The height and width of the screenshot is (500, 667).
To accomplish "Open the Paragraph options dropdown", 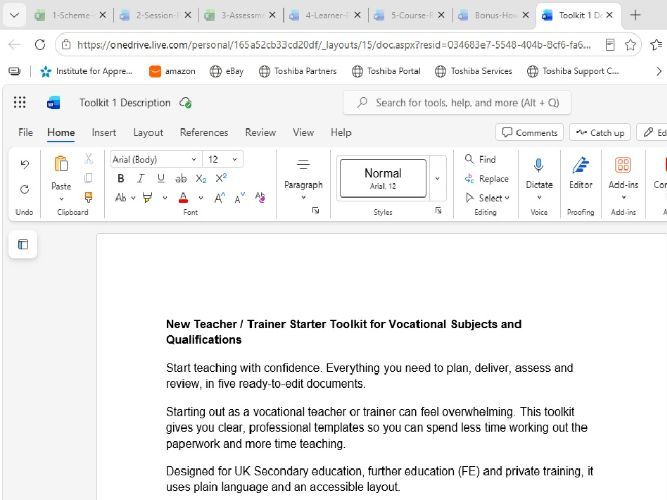I will click(303, 179).
